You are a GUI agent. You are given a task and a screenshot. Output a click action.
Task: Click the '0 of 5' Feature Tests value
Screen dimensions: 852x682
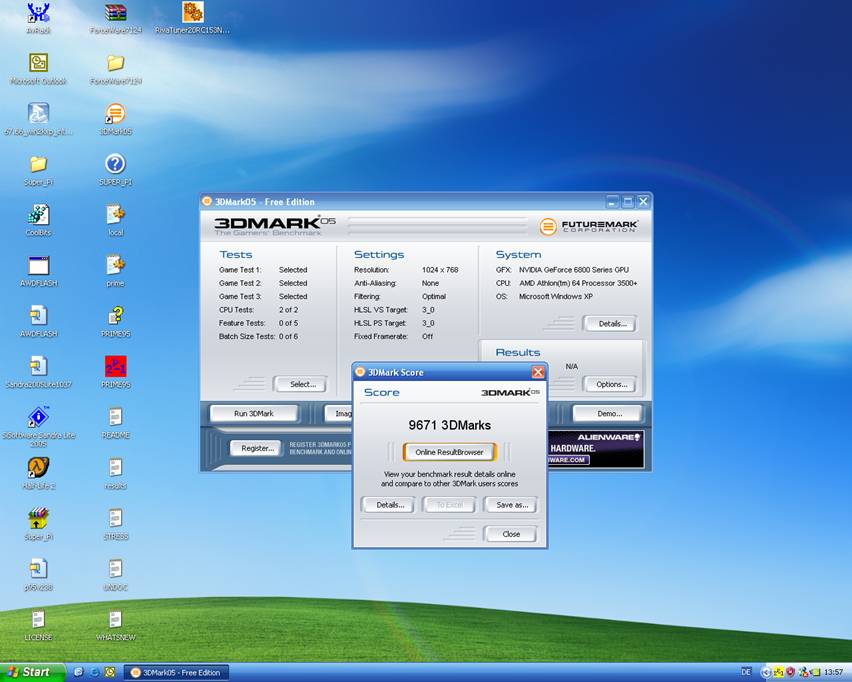point(289,323)
